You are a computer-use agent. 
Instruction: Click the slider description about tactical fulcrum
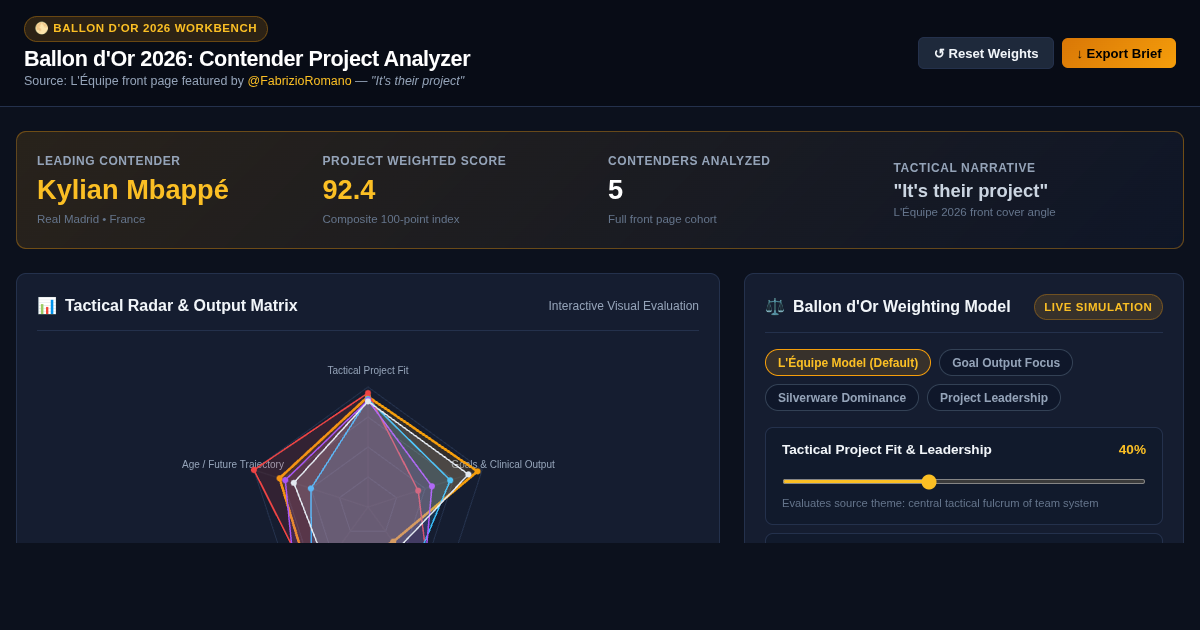point(940,503)
